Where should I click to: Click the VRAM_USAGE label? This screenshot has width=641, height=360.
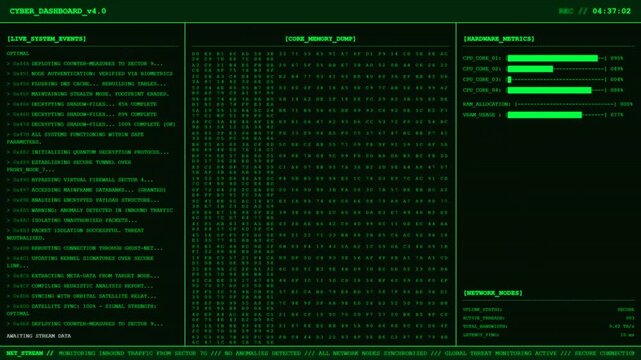pyautogui.click(x=482, y=115)
